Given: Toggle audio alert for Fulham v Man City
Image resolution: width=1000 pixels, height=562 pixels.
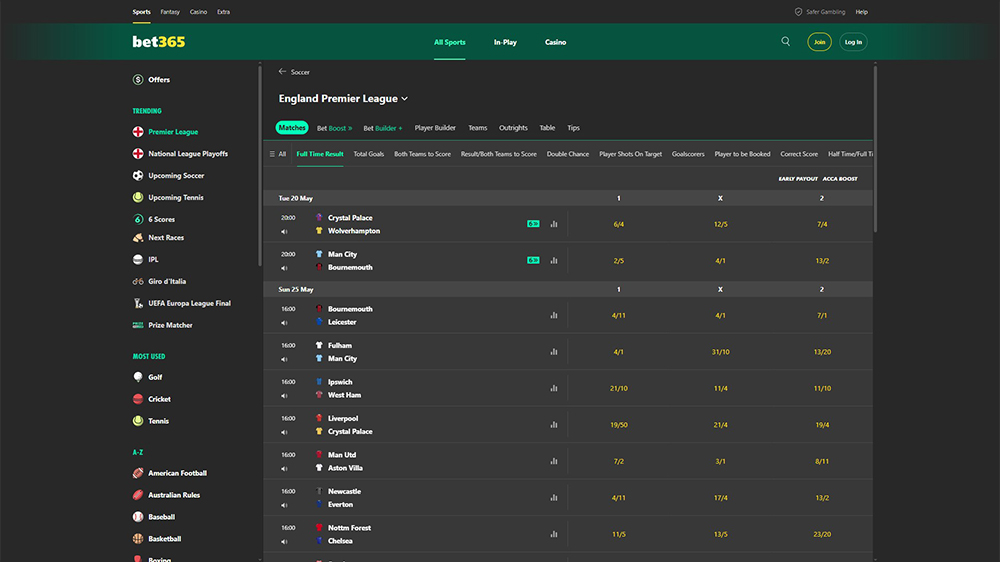Looking at the screenshot, I should [284, 359].
